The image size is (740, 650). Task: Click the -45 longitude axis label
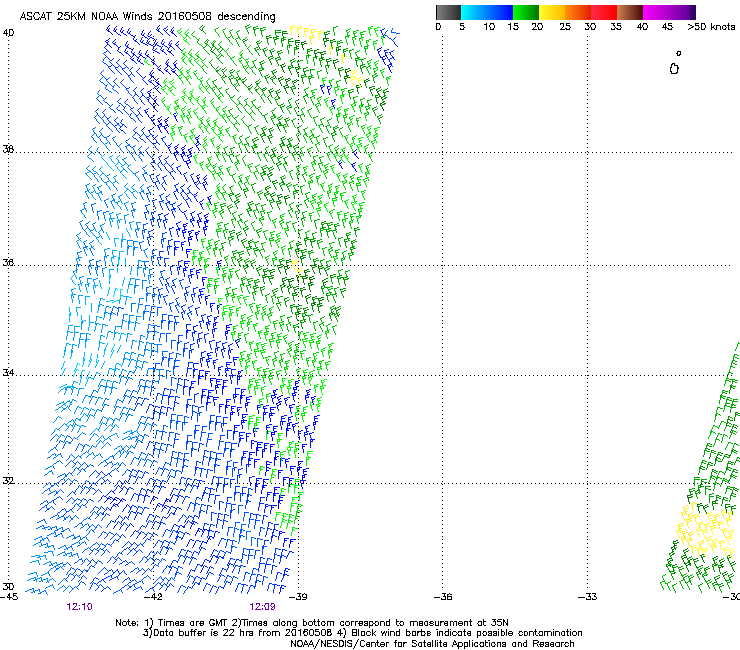(x=9, y=597)
